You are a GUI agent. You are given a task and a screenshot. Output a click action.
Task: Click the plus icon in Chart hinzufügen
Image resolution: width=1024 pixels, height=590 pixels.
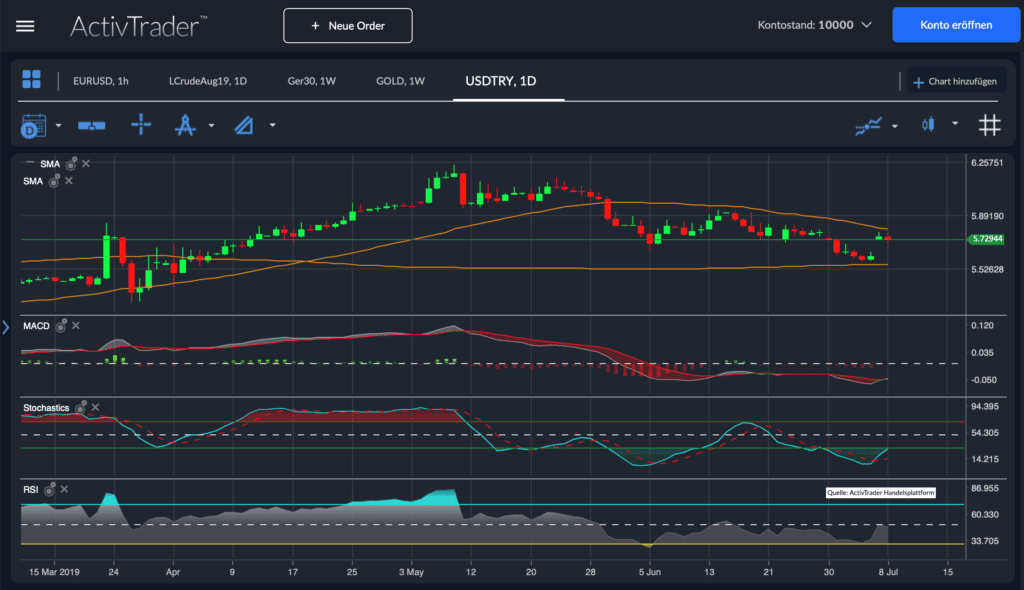pyautogui.click(x=918, y=82)
